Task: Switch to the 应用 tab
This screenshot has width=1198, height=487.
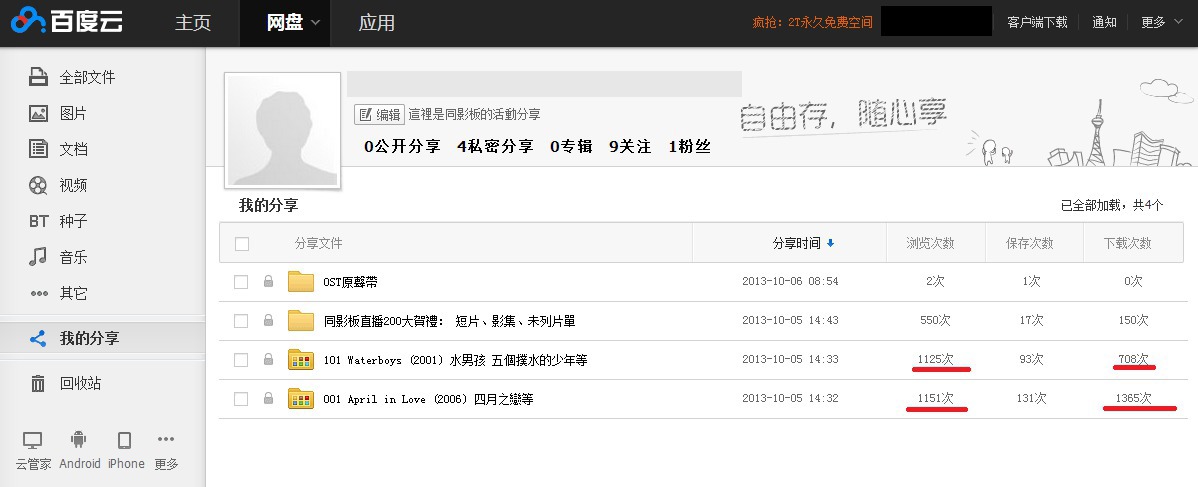Action: coord(377,23)
